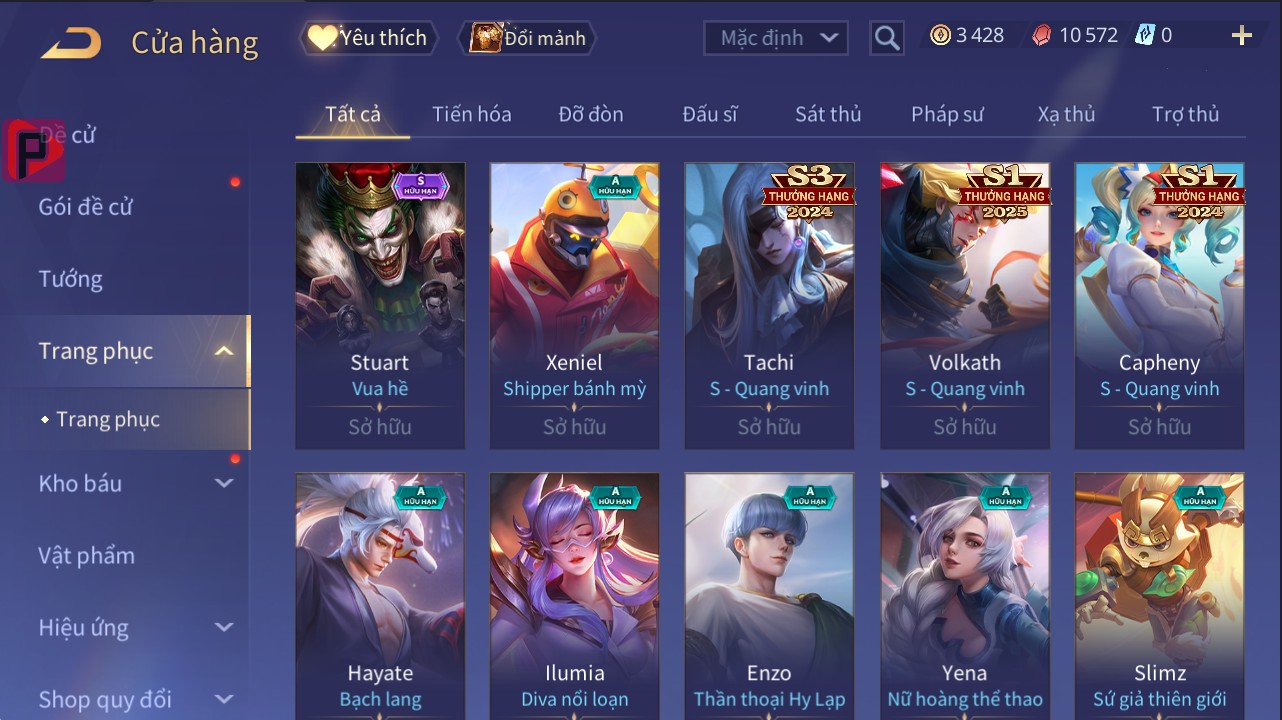Click the gold coin currency icon
The height and width of the screenshot is (720, 1282).
coord(940,36)
